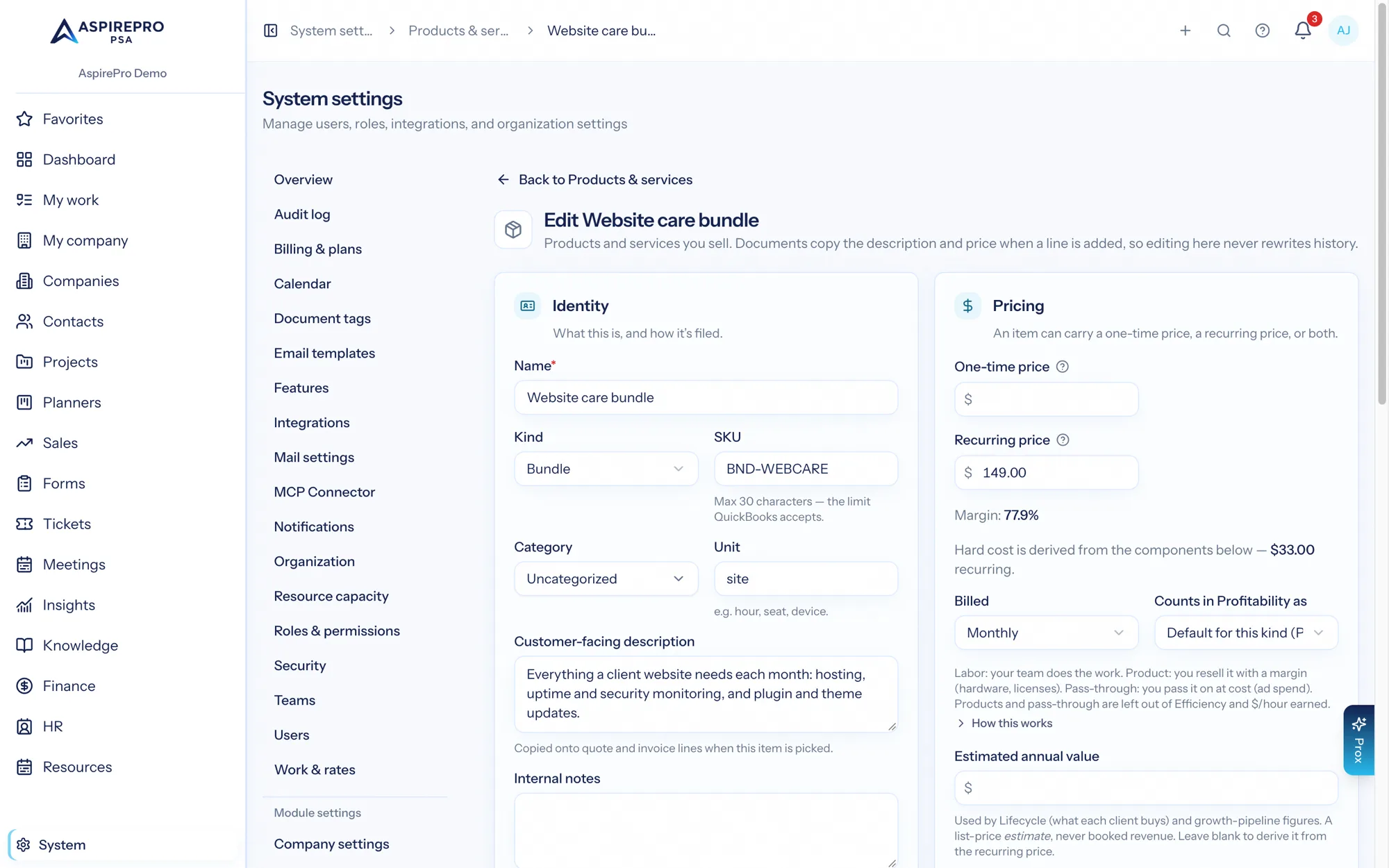Open the notifications bell icon
The image size is (1389, 868).
point(1303,31)
